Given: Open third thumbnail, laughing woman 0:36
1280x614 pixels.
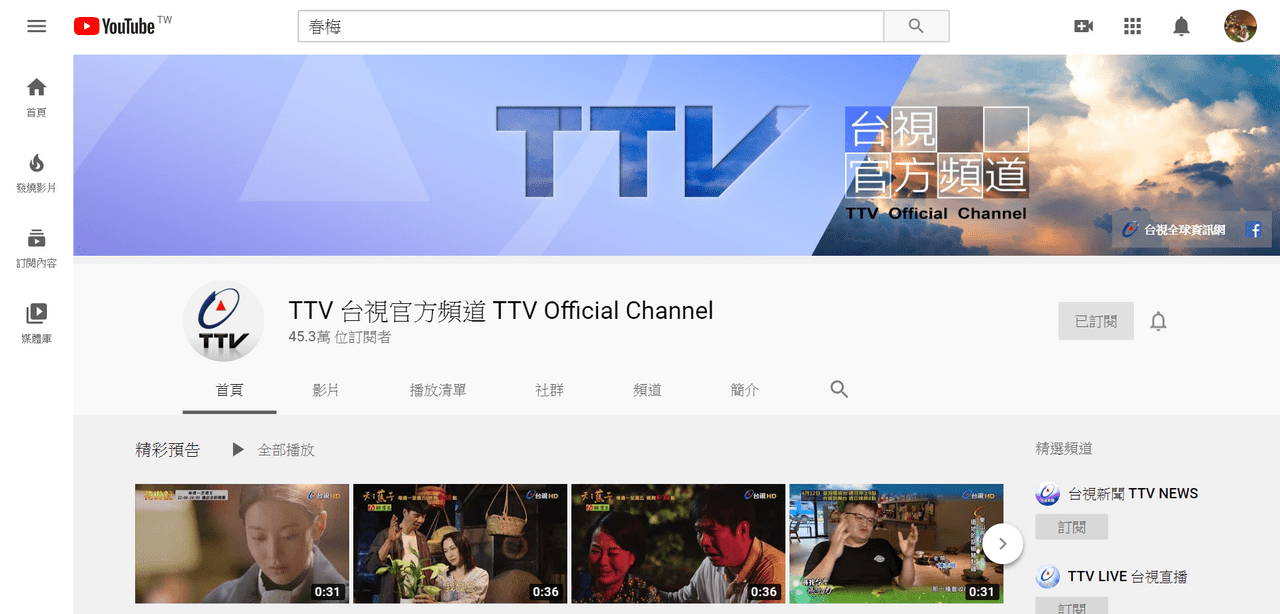Looking at the screenshot, I should (678, 544).
